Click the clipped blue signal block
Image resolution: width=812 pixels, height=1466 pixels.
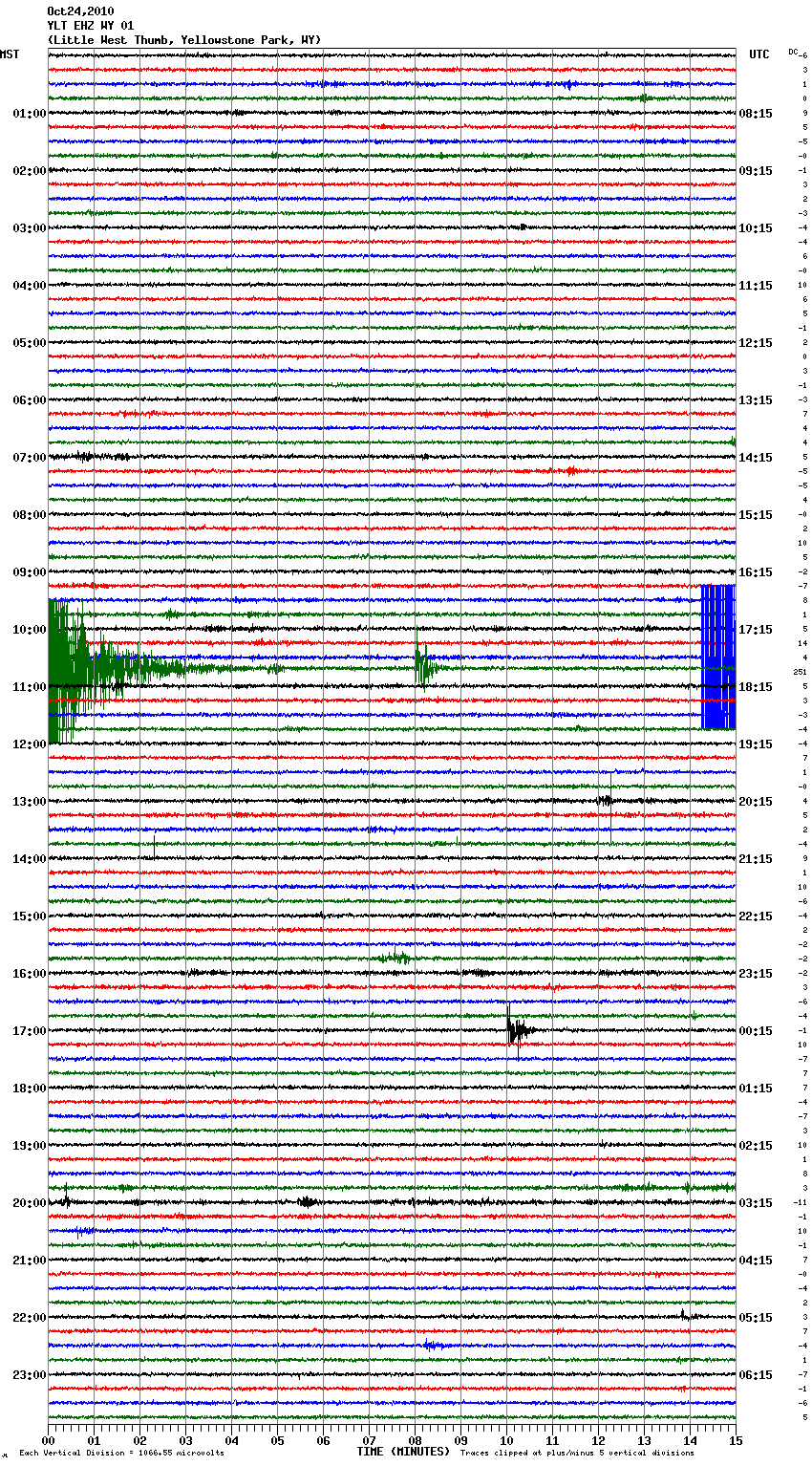pos(718,657)
